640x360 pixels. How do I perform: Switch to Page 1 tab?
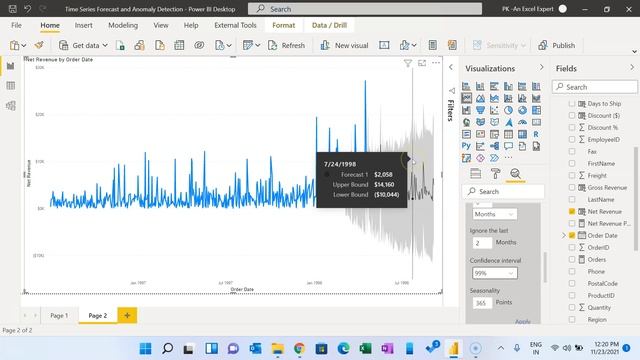point(59,316)
